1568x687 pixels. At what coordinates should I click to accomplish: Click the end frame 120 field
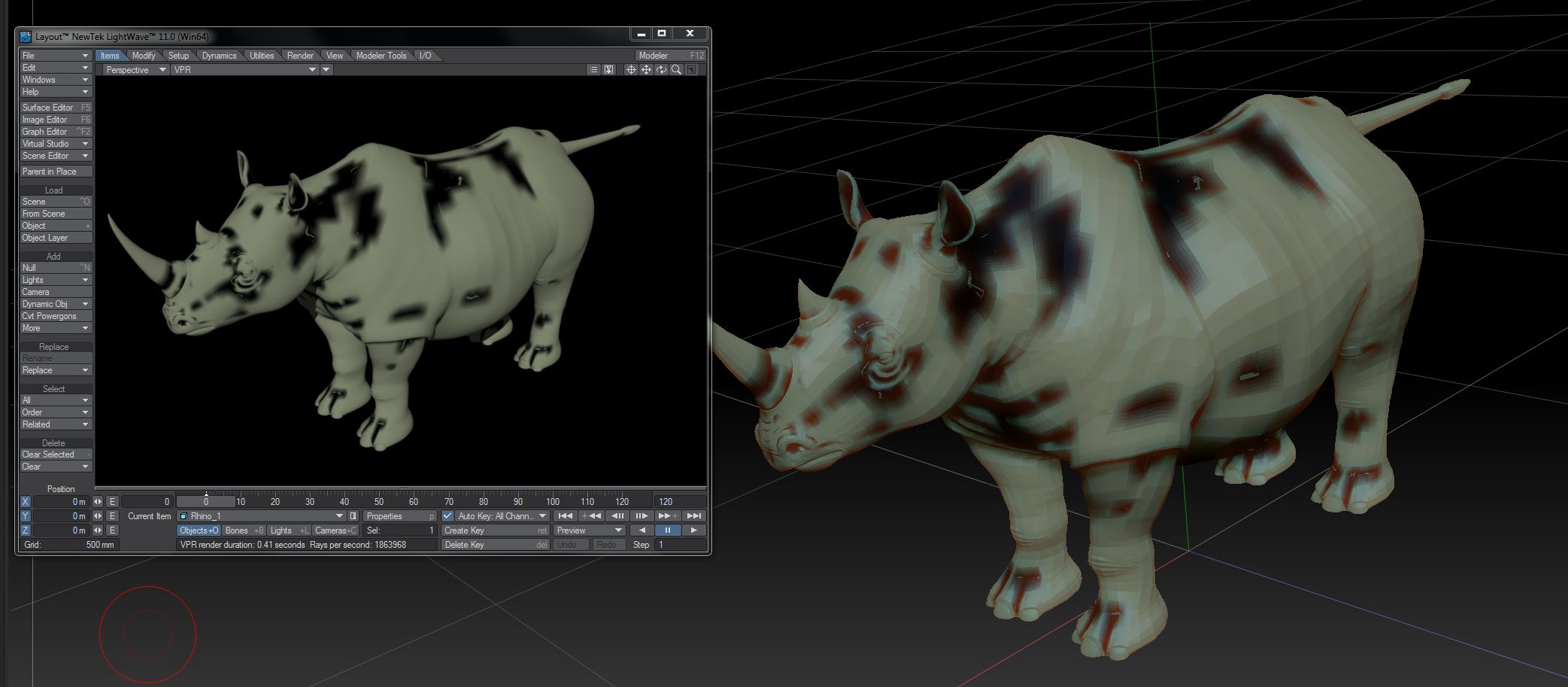click(680, 502)
